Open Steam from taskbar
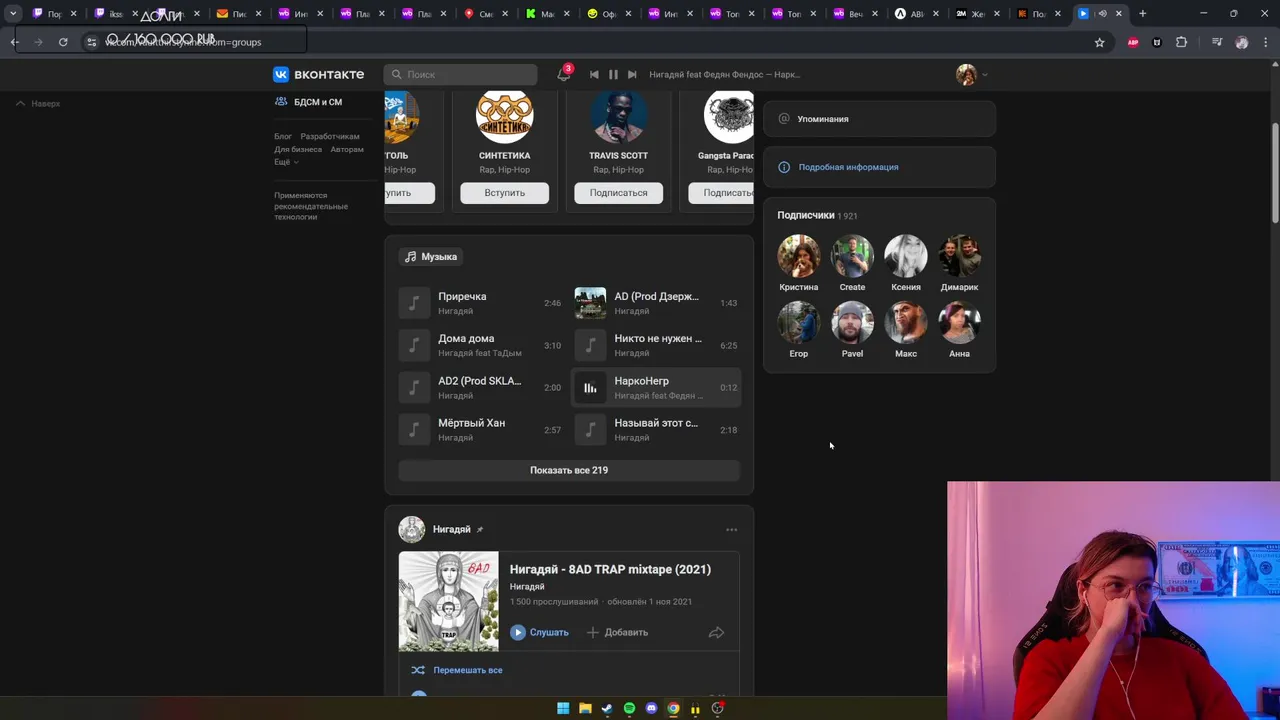Screen dimensions: 1280x720 coord(607,708)
